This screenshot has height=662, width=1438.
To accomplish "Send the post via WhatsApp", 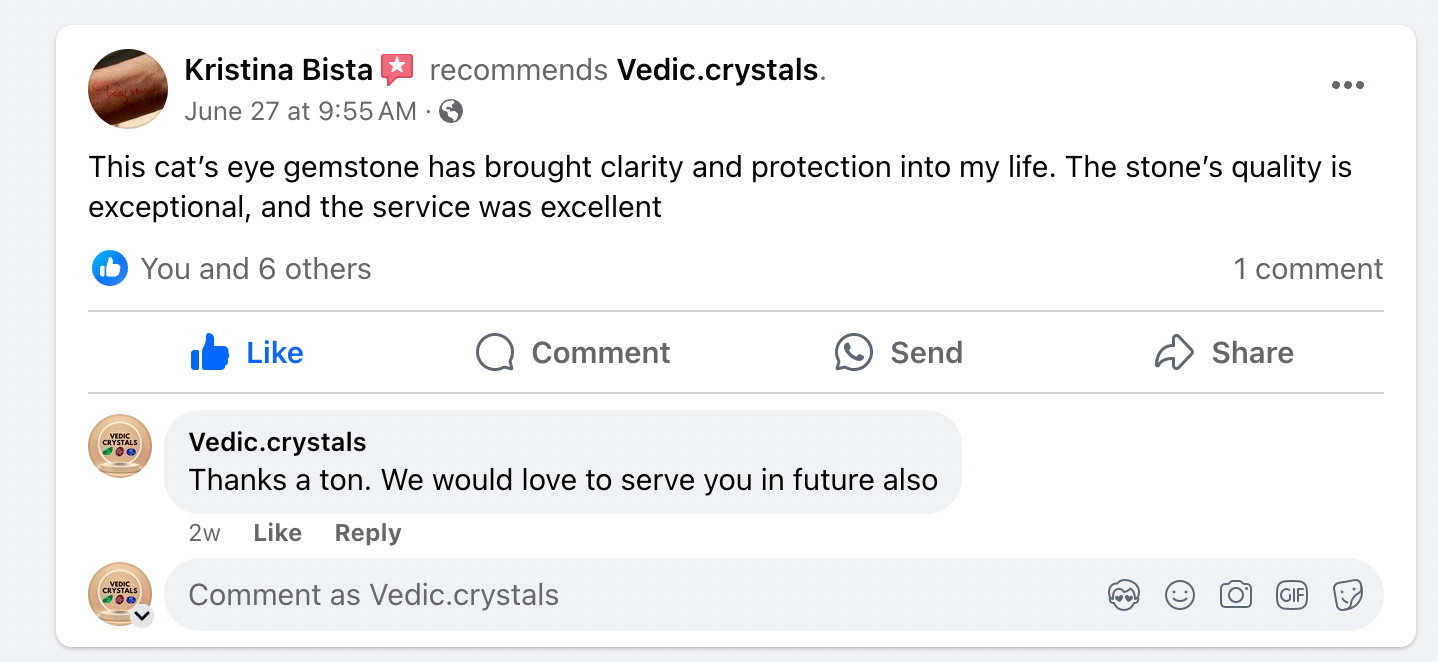I will pyautogui.click(x=899, y=353).
